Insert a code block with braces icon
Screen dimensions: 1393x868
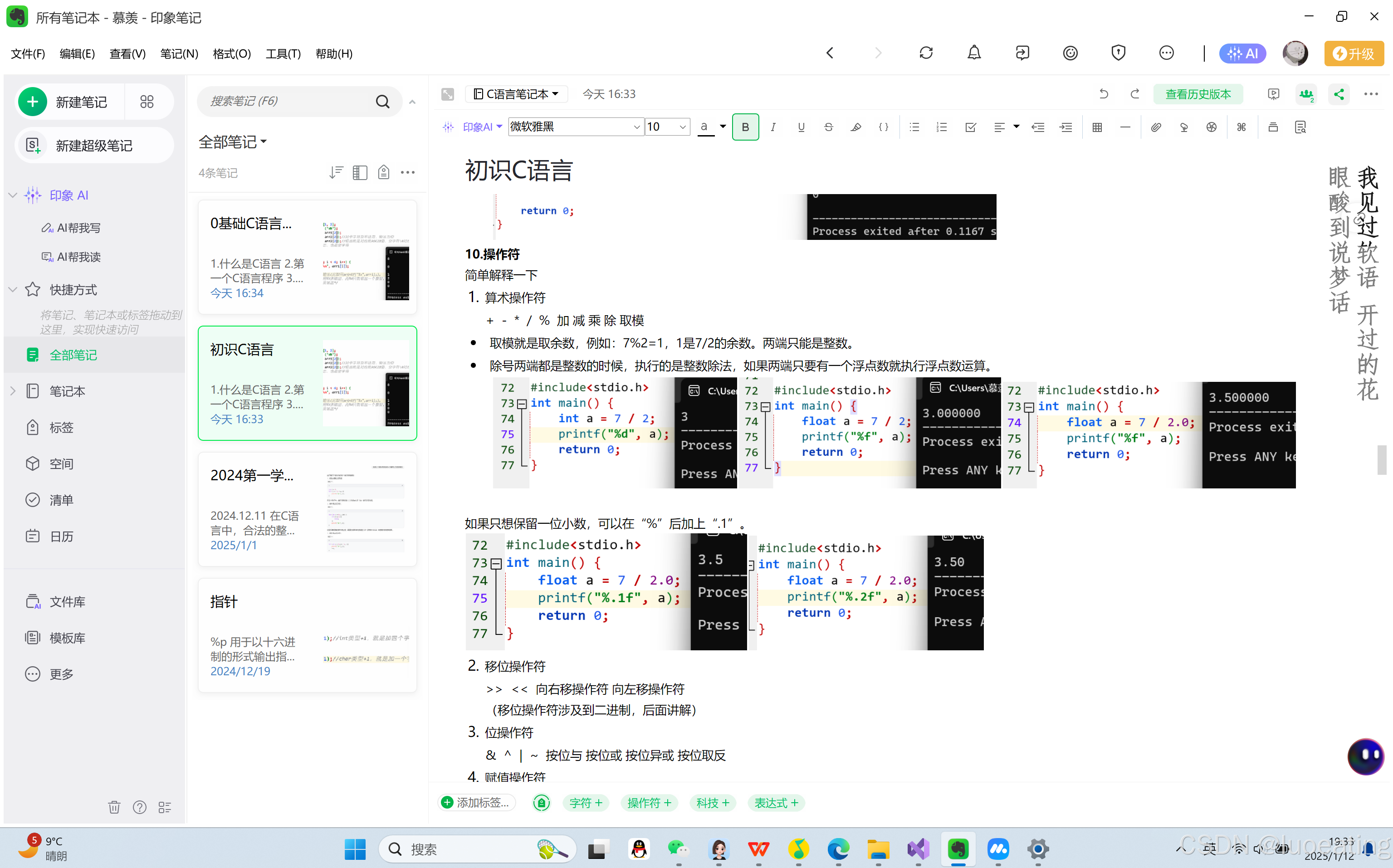(883, 127)
